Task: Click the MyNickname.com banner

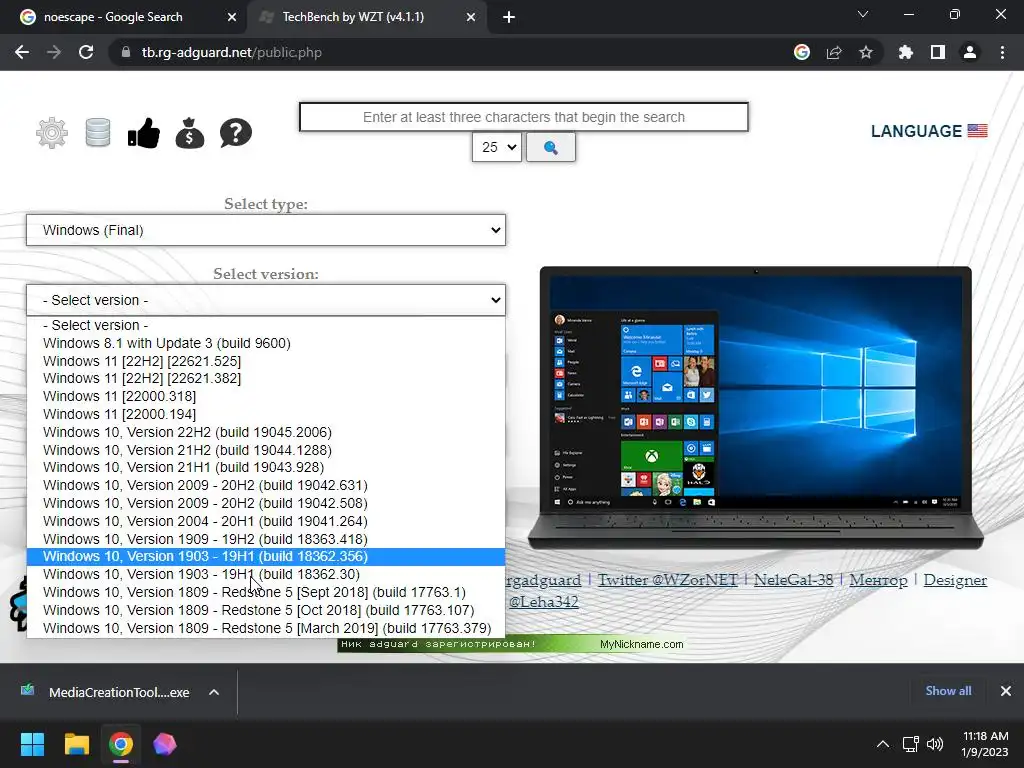Action: click(x=511, y=644)
